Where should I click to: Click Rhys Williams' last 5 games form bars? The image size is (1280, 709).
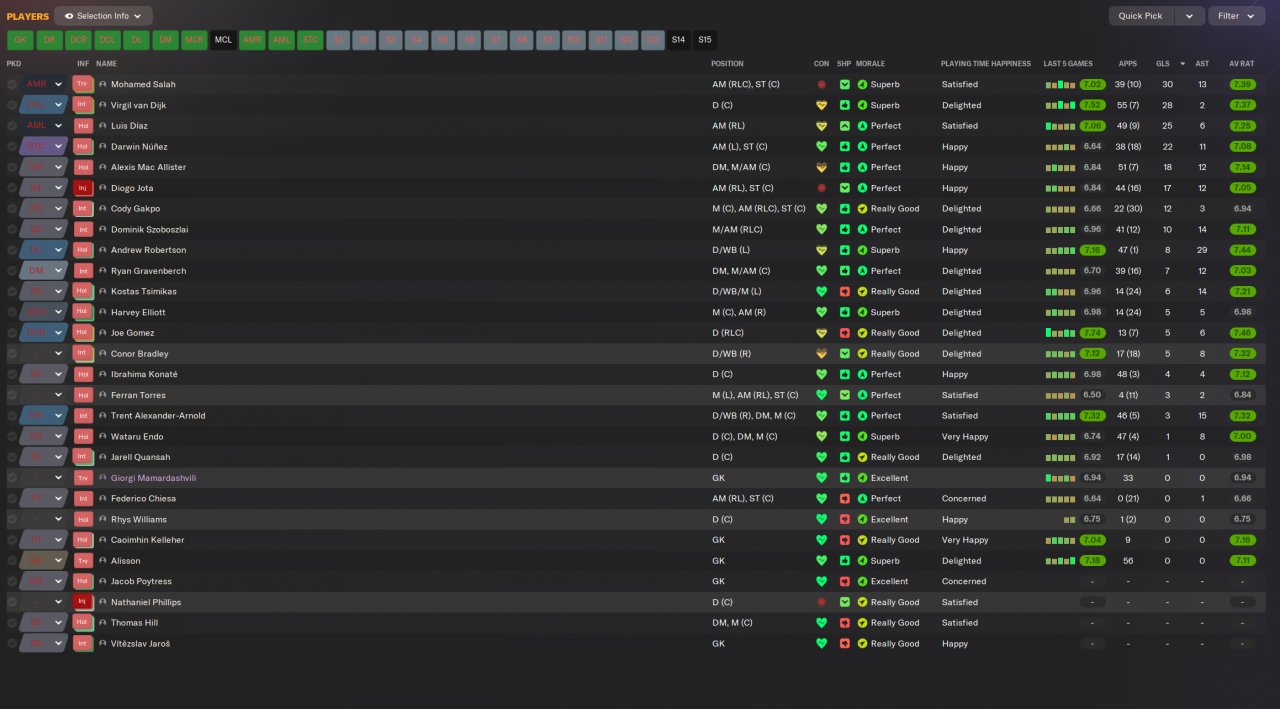1070,520
